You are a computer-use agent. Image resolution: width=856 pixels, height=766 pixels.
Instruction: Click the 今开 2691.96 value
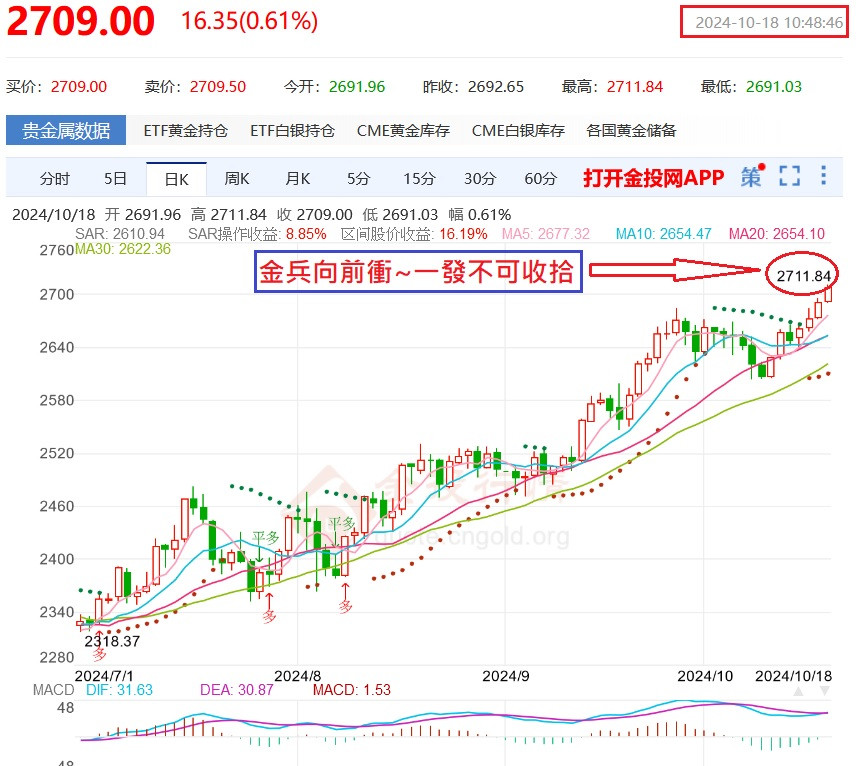tap(357, 86)
